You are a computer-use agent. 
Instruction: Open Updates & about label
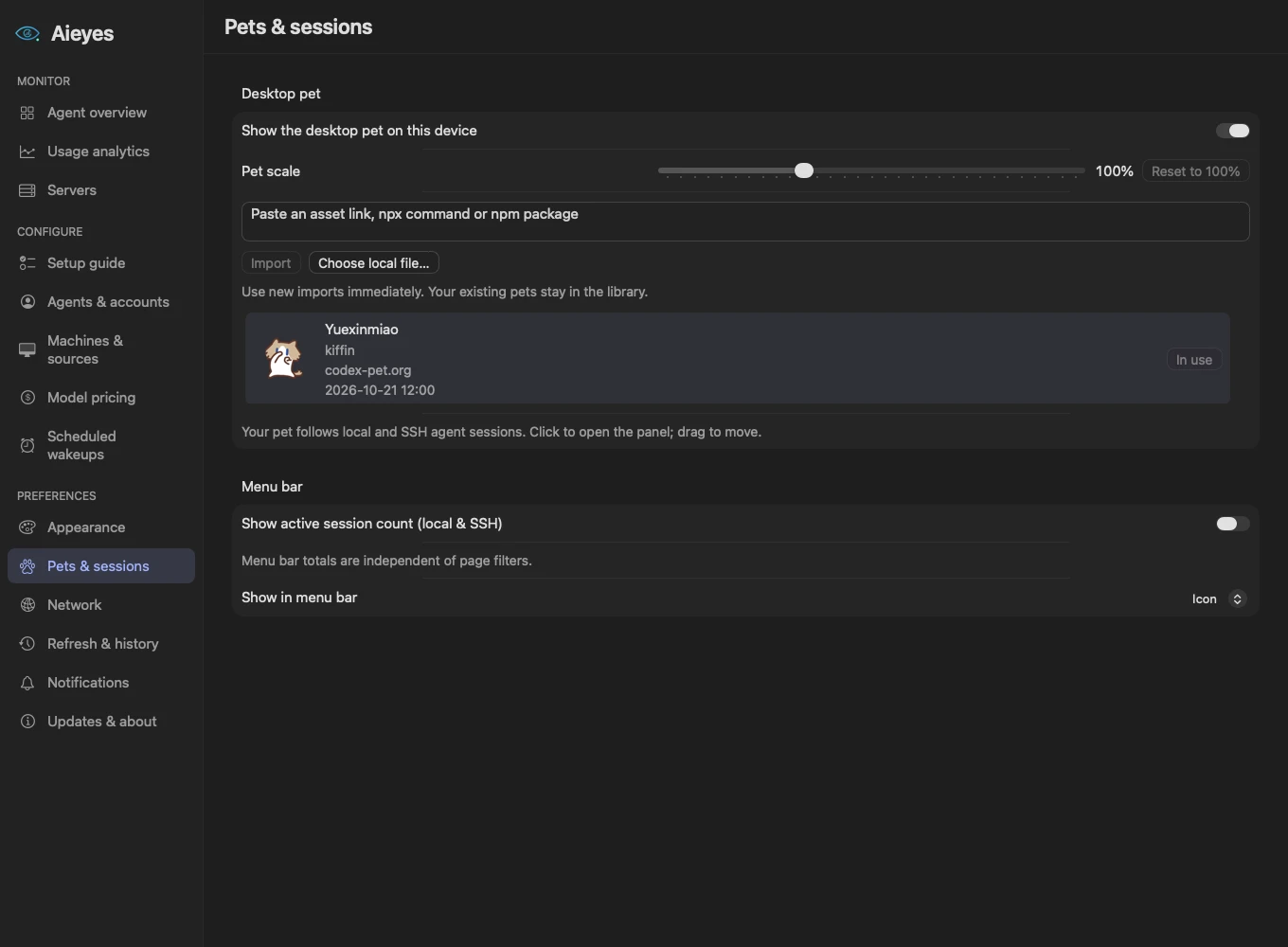[x=102, y=722]
